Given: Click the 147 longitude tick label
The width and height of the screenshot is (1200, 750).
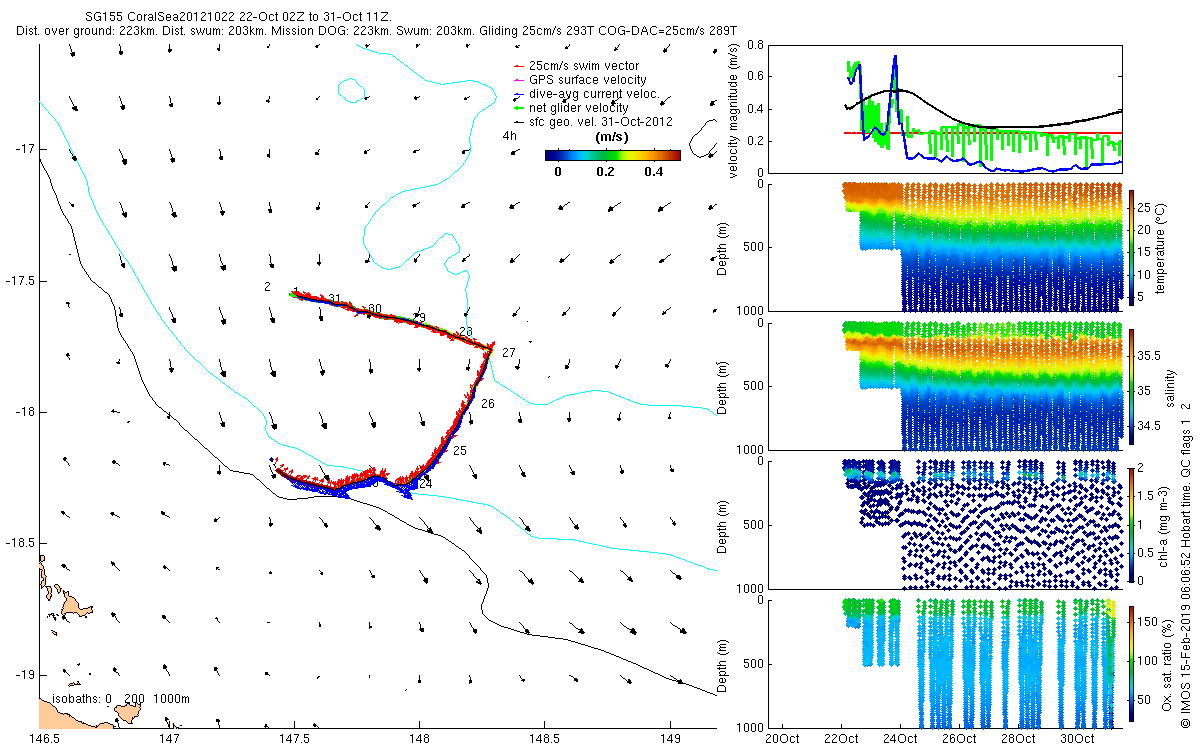Looking at the screenshot, I should point(169,740).
